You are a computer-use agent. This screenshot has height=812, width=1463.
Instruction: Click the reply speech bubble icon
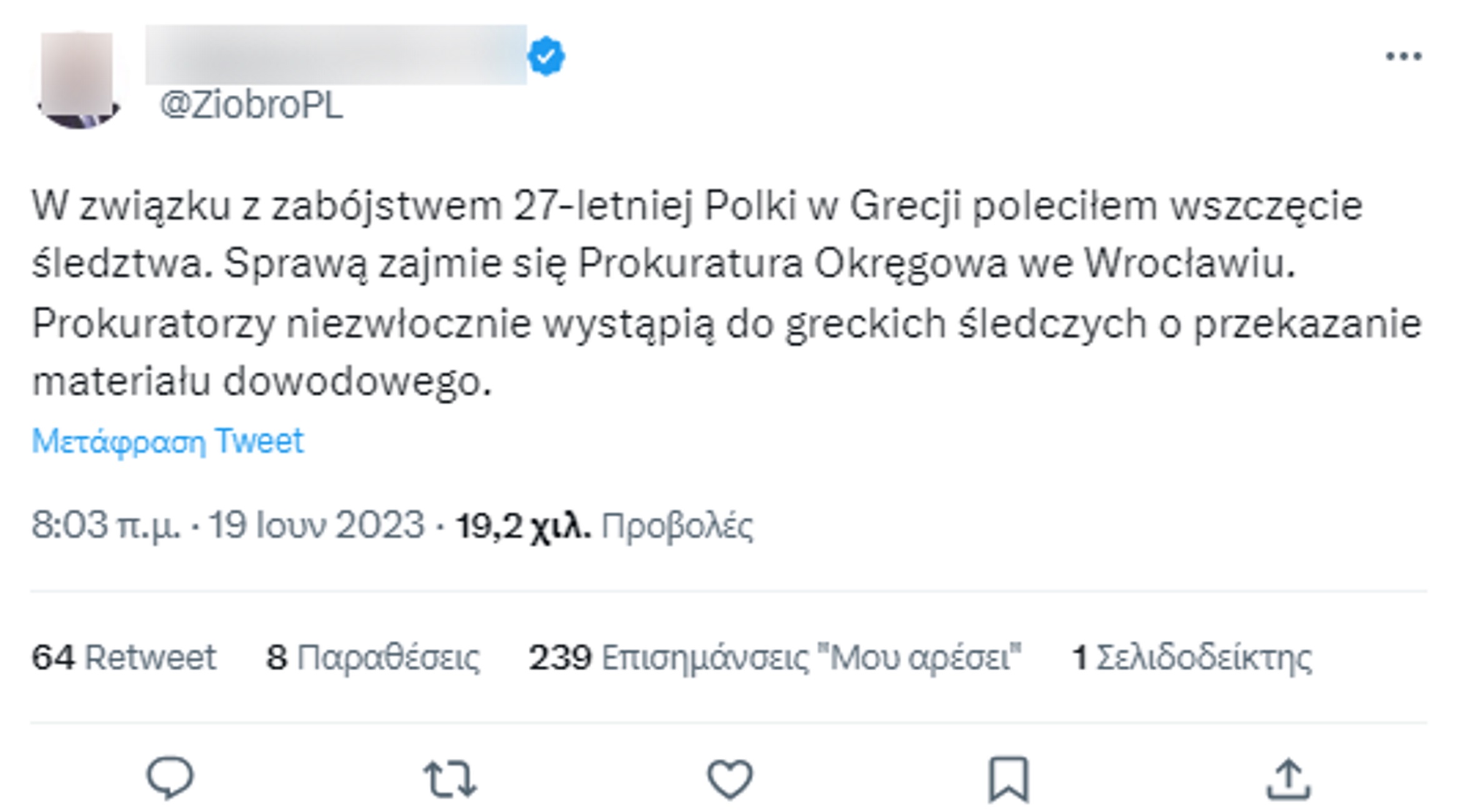pos(170,778)
